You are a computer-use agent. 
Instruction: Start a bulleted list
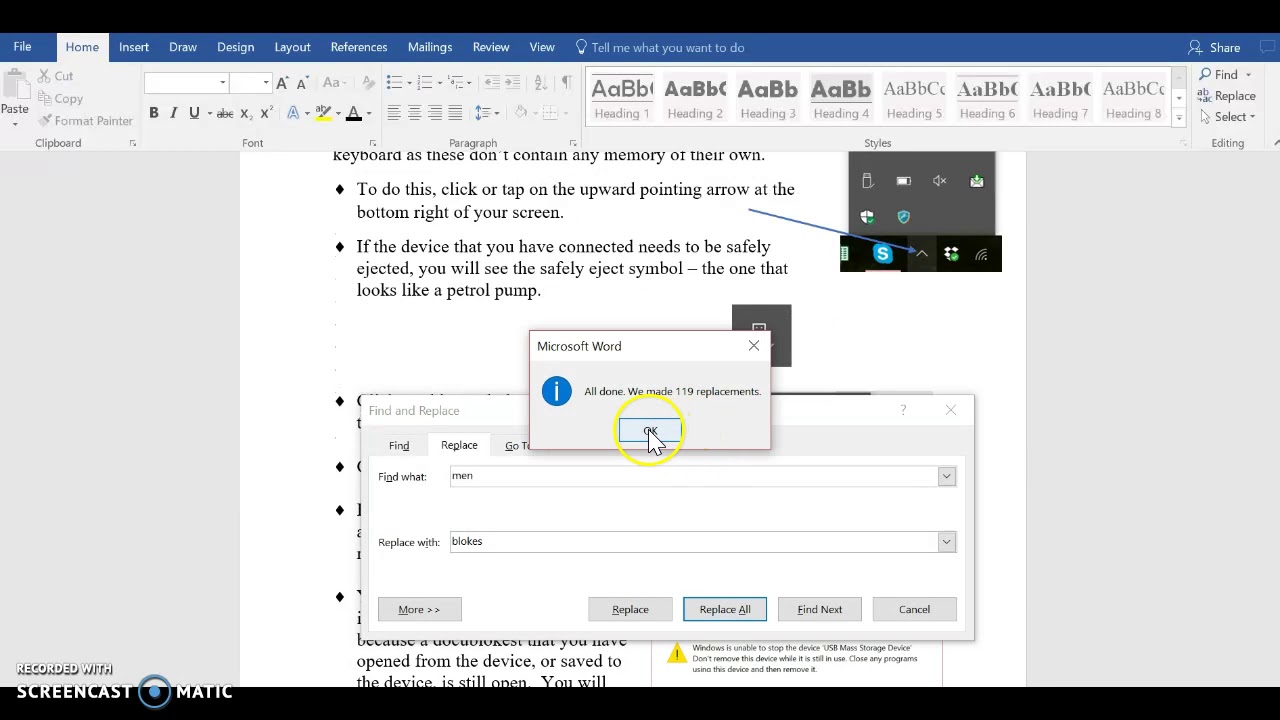(x=394, y=82)
